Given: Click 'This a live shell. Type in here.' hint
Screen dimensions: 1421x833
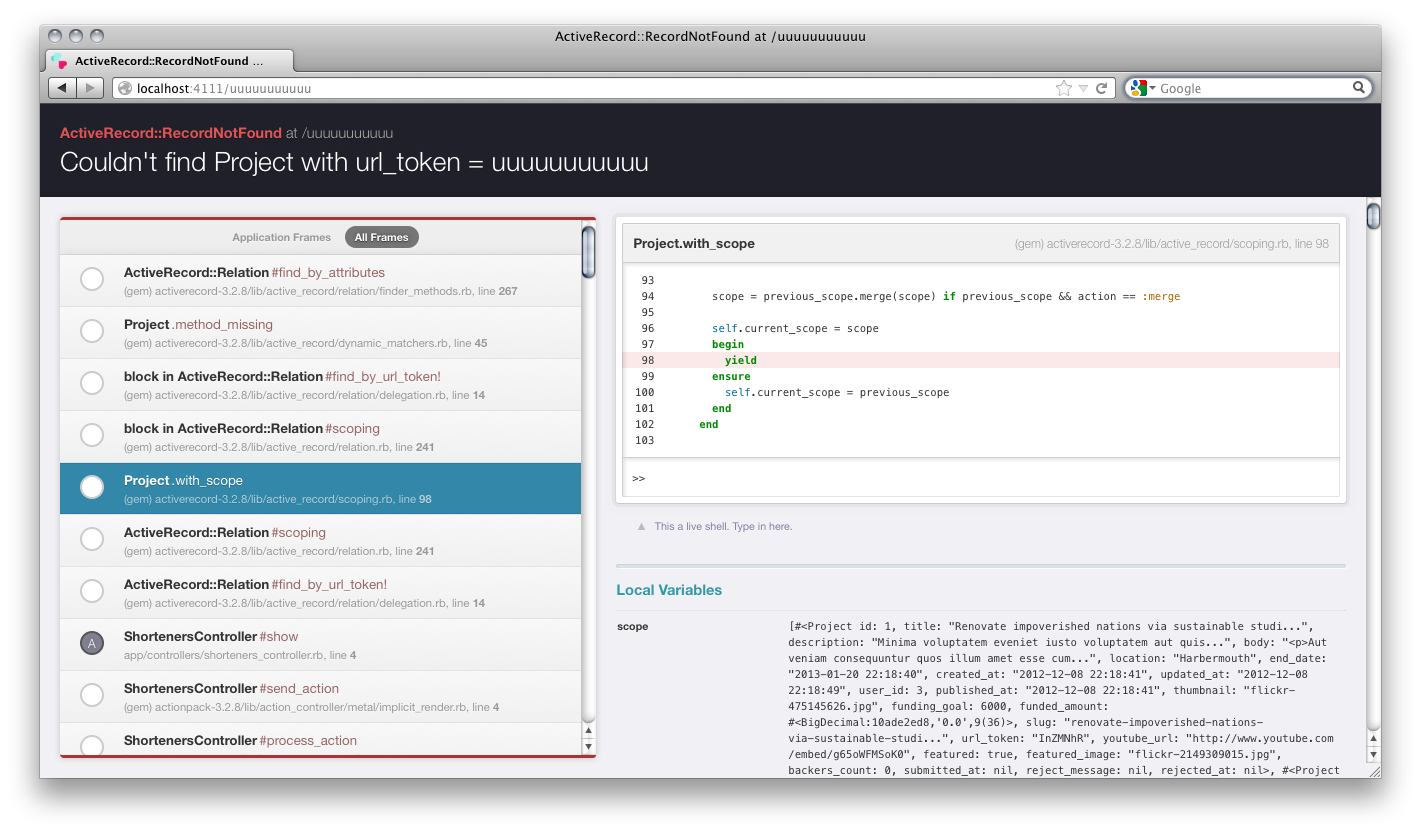Looking at the screenshot, I should (723, 526).
